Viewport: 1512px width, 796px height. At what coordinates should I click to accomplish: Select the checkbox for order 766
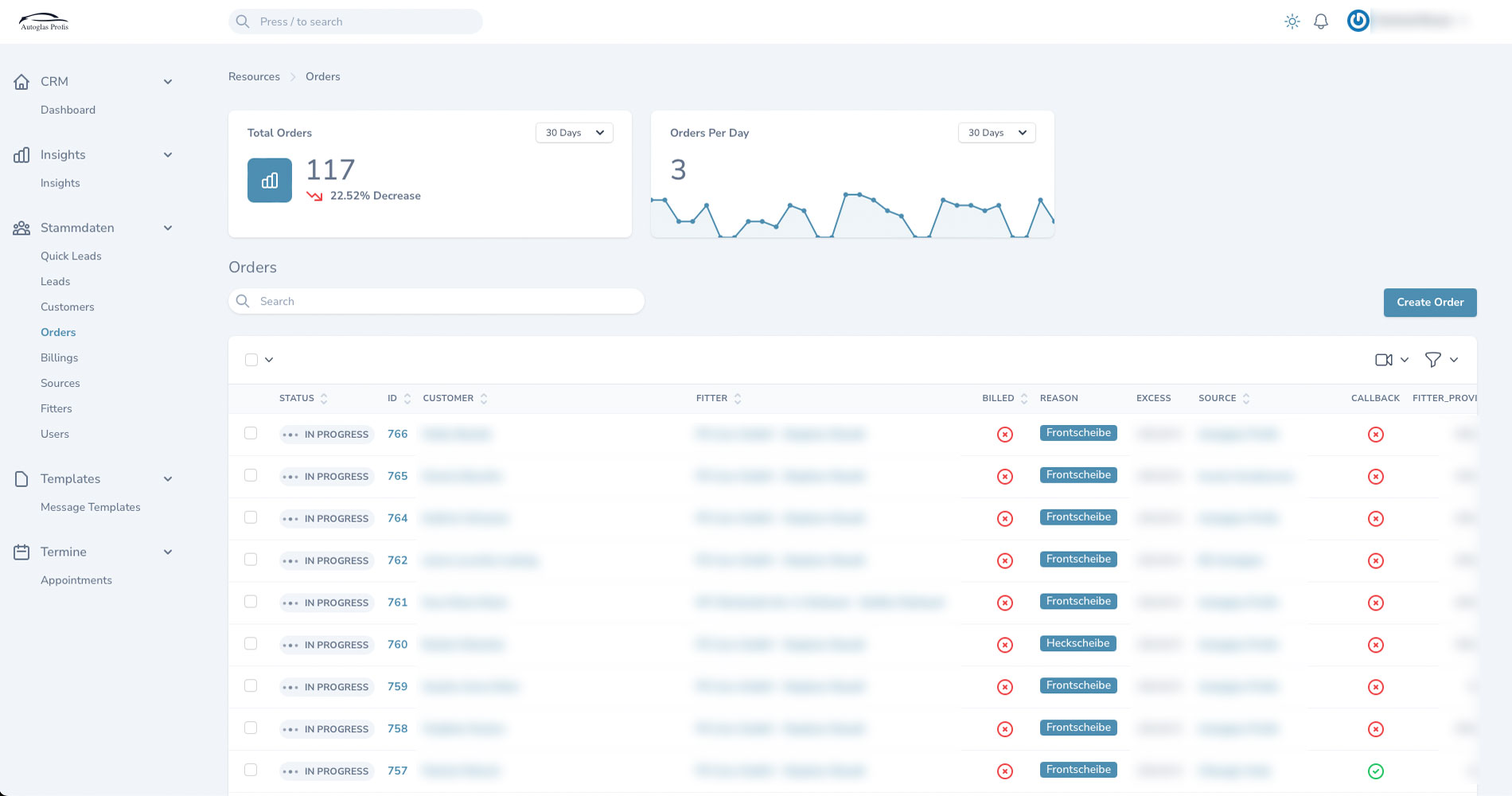251,433
